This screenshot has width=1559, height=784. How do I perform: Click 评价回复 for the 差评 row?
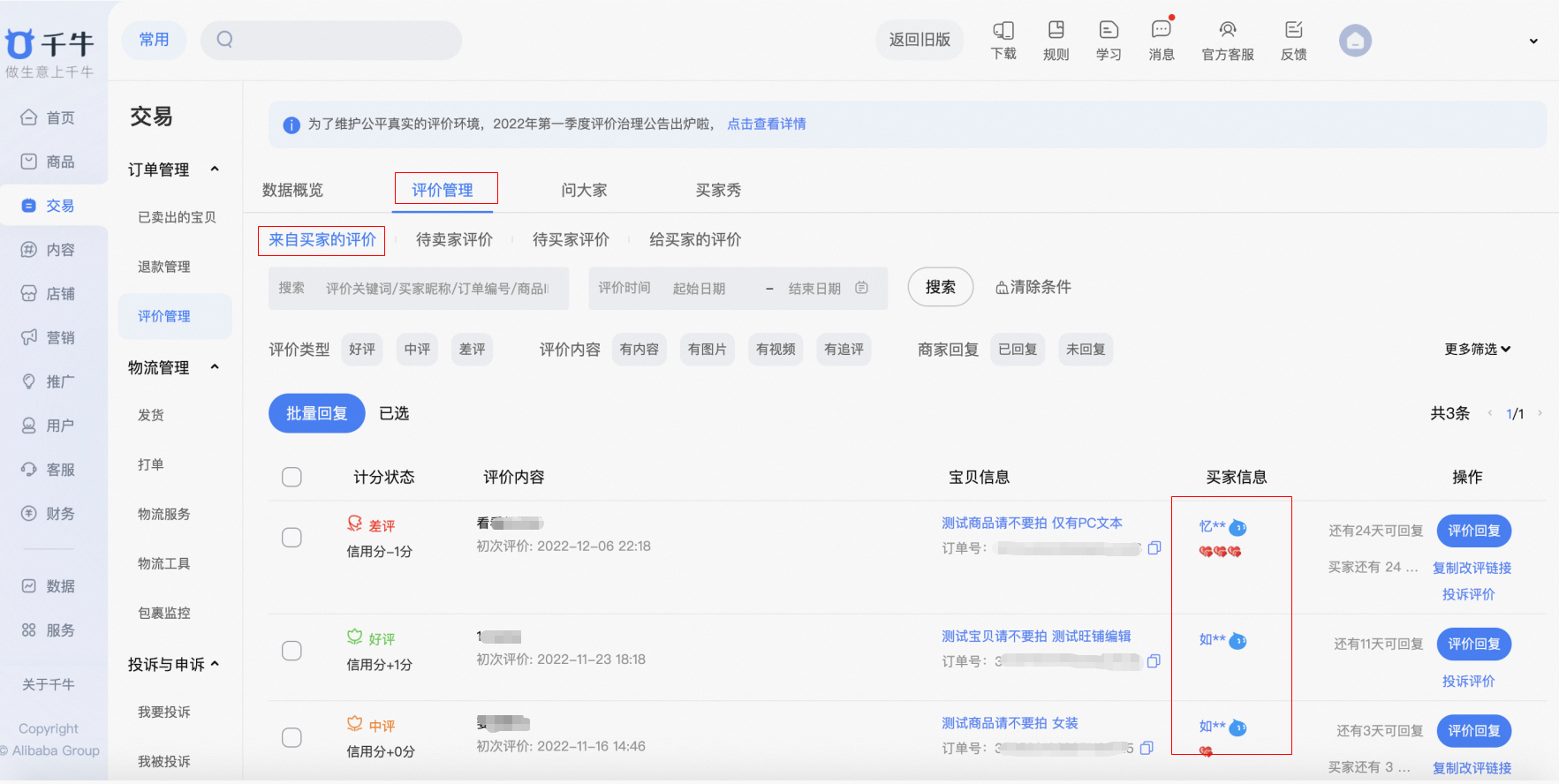coord(1474,531)
